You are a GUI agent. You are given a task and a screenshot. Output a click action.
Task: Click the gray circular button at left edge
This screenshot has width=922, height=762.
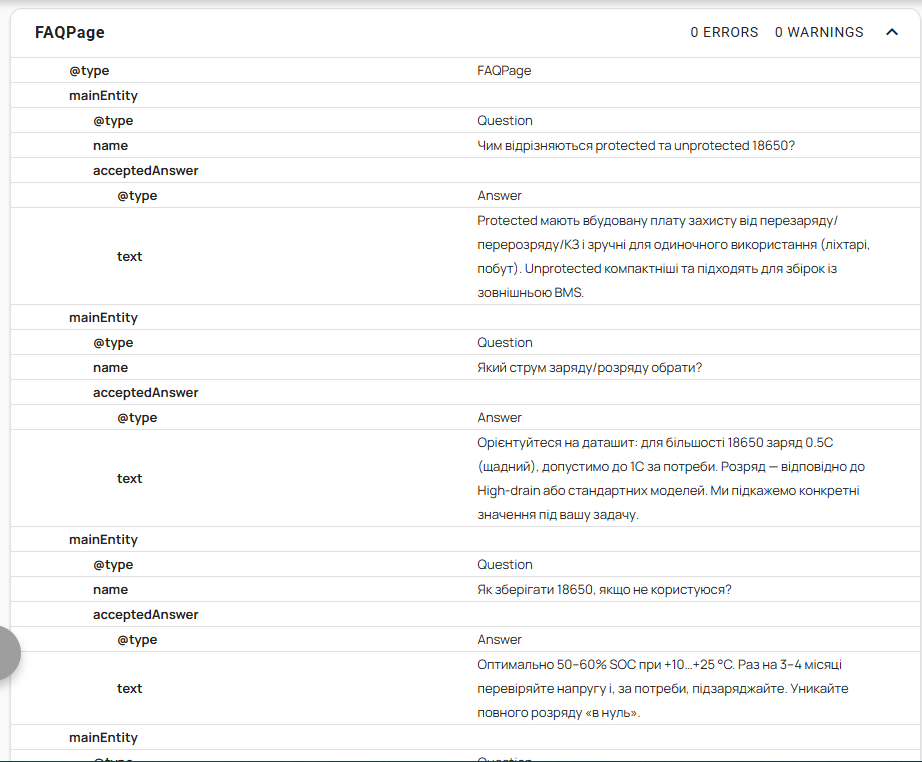point(6,653)
